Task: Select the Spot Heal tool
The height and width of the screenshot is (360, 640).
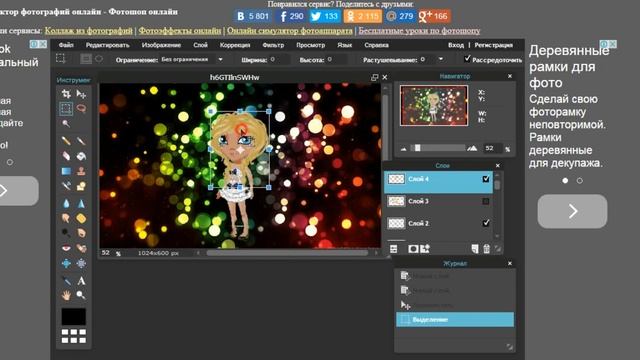Action: pos(81,248)
